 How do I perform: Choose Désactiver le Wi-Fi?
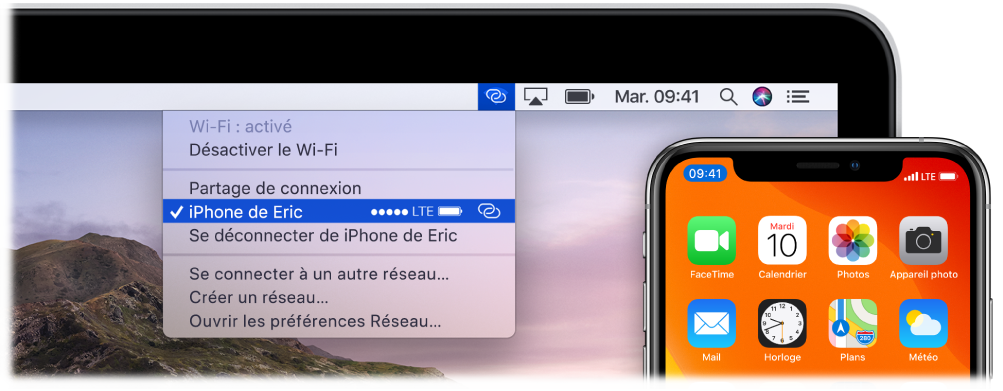click(x=339, y=150)
